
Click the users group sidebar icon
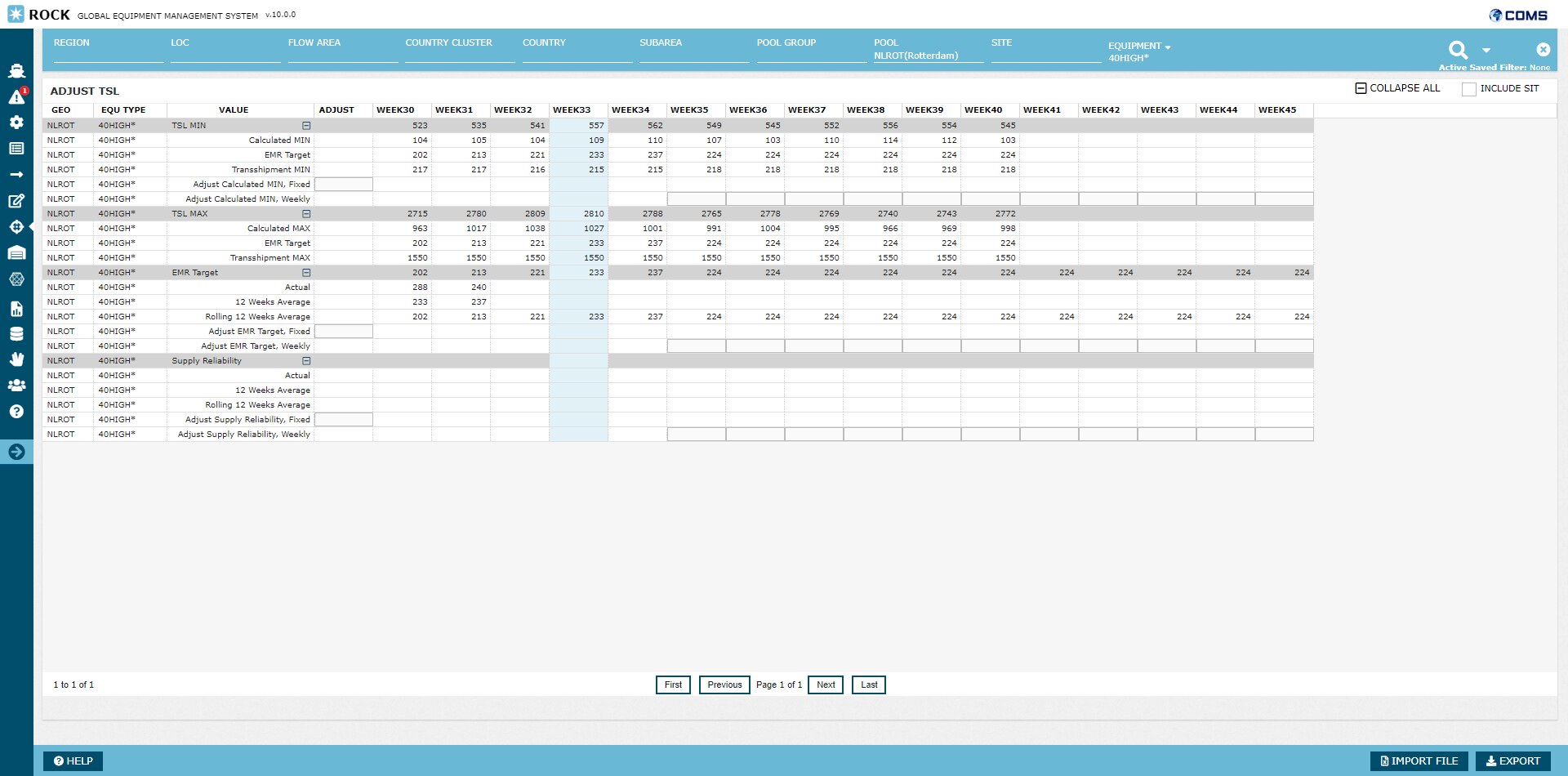[x=16, y=385]
